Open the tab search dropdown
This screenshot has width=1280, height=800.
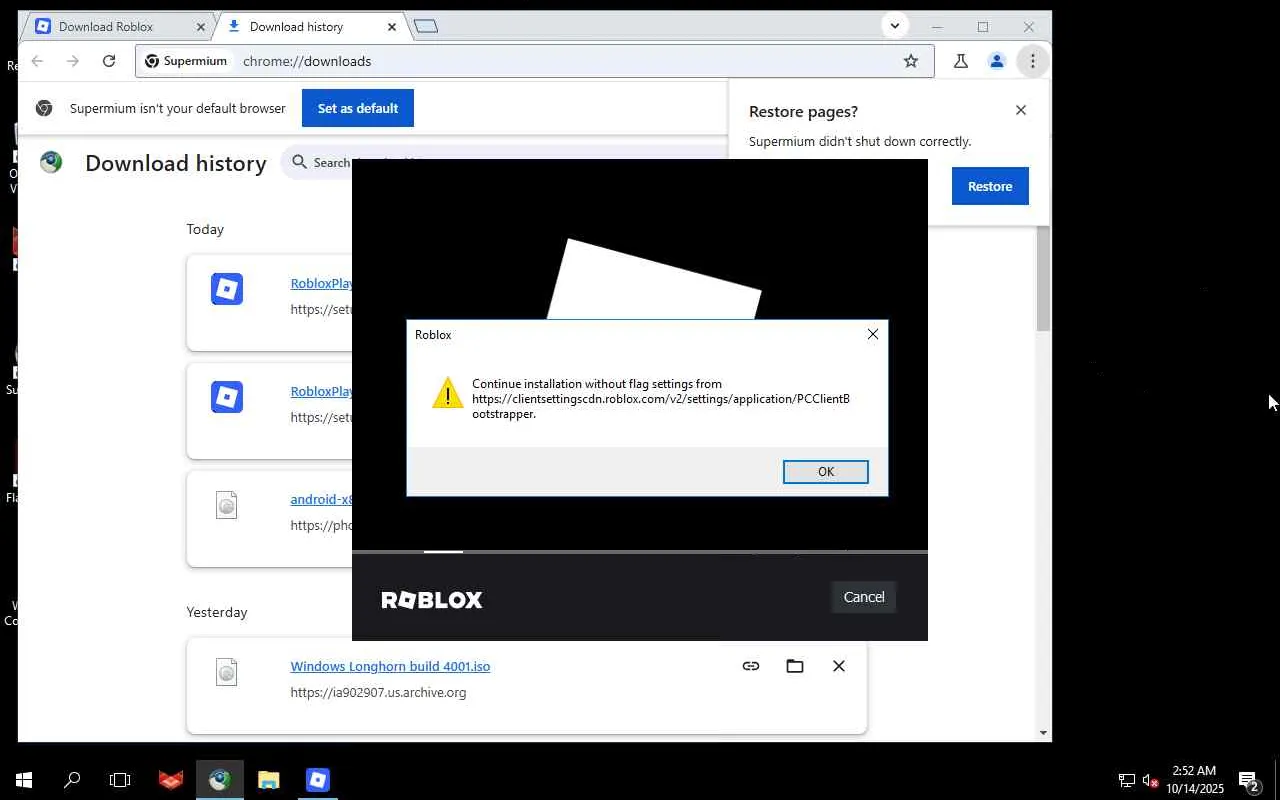895,26
